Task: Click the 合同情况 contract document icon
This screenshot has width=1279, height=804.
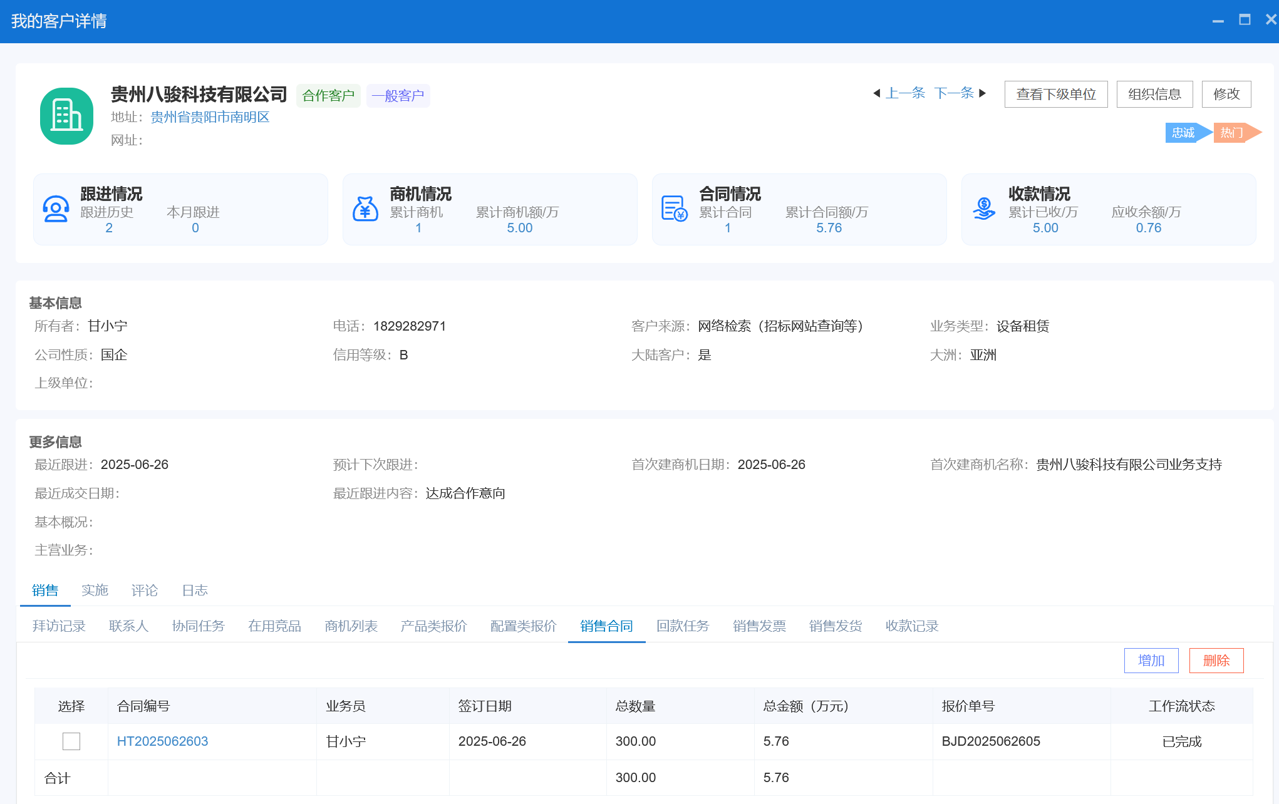Action: coord(675,209)
